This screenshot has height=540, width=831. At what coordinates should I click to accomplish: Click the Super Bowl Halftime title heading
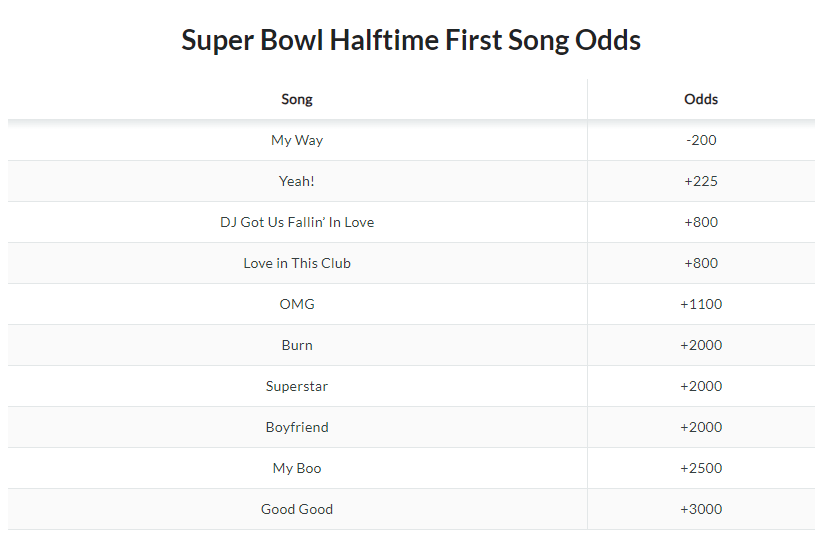click(x=411, y=40)
